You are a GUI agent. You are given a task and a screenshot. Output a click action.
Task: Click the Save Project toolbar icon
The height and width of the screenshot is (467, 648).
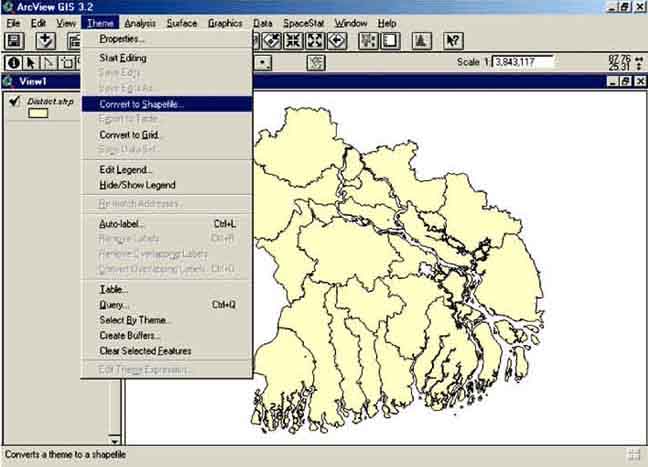14,41
